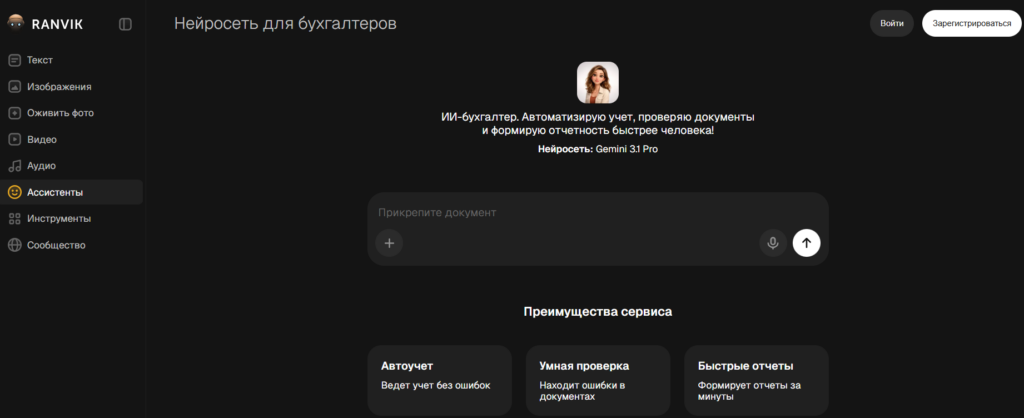1024x418 pixels.
Task: Click the ИИ-бухгалтер description text
Action: point(598,124)
